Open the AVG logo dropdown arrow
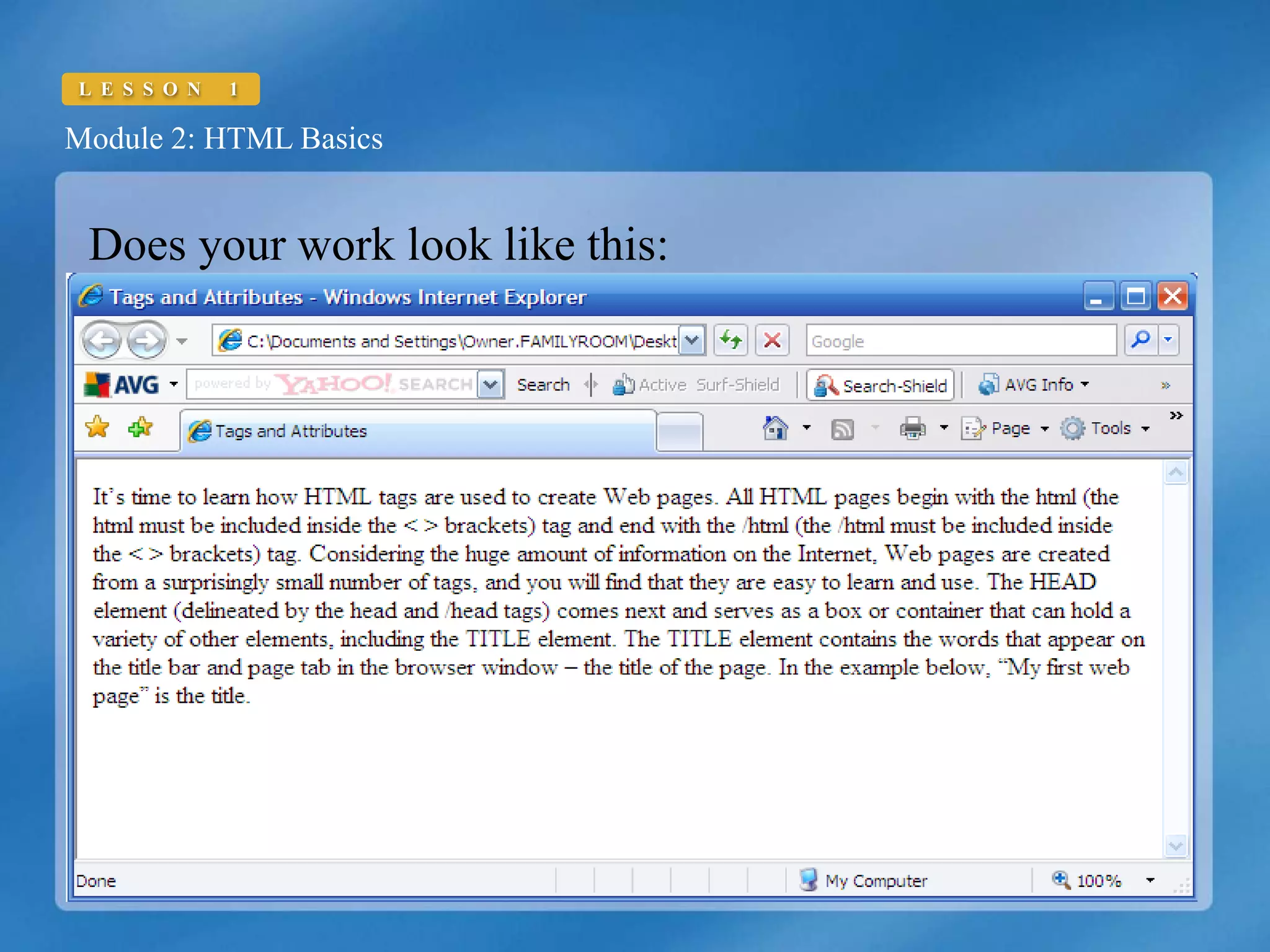This screenshot has height=952, width=1270. pyautogui.click(x=174, y=384)
